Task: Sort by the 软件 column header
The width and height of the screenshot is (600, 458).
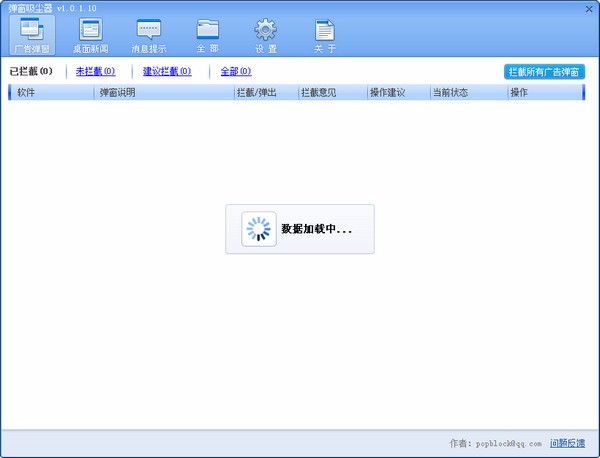Action: pyautogui.click(x=52, y=93)
